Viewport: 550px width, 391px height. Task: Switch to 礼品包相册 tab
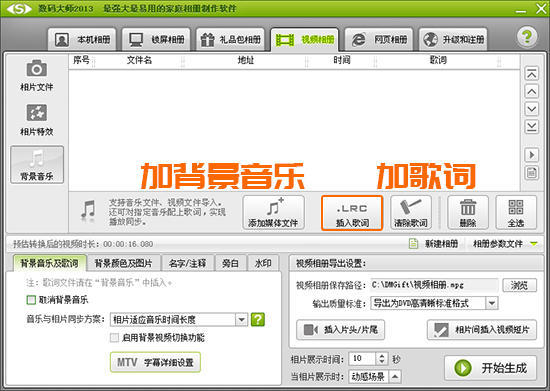(230, 40)
